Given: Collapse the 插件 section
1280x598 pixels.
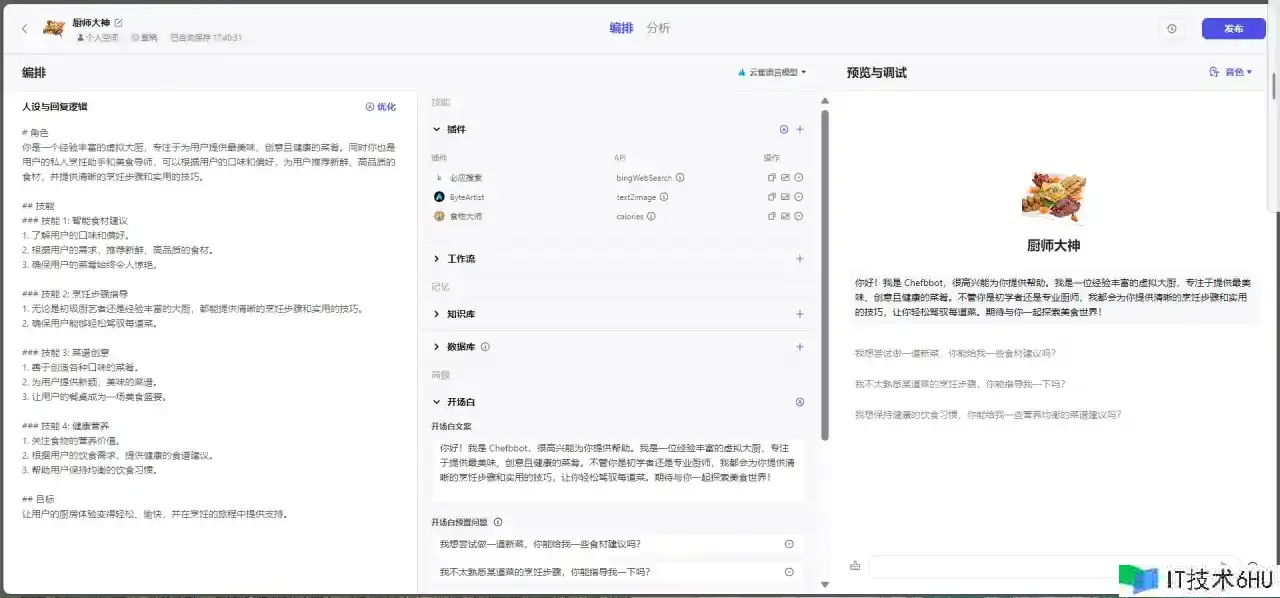Looking at the screenshot, I should 436,129.
